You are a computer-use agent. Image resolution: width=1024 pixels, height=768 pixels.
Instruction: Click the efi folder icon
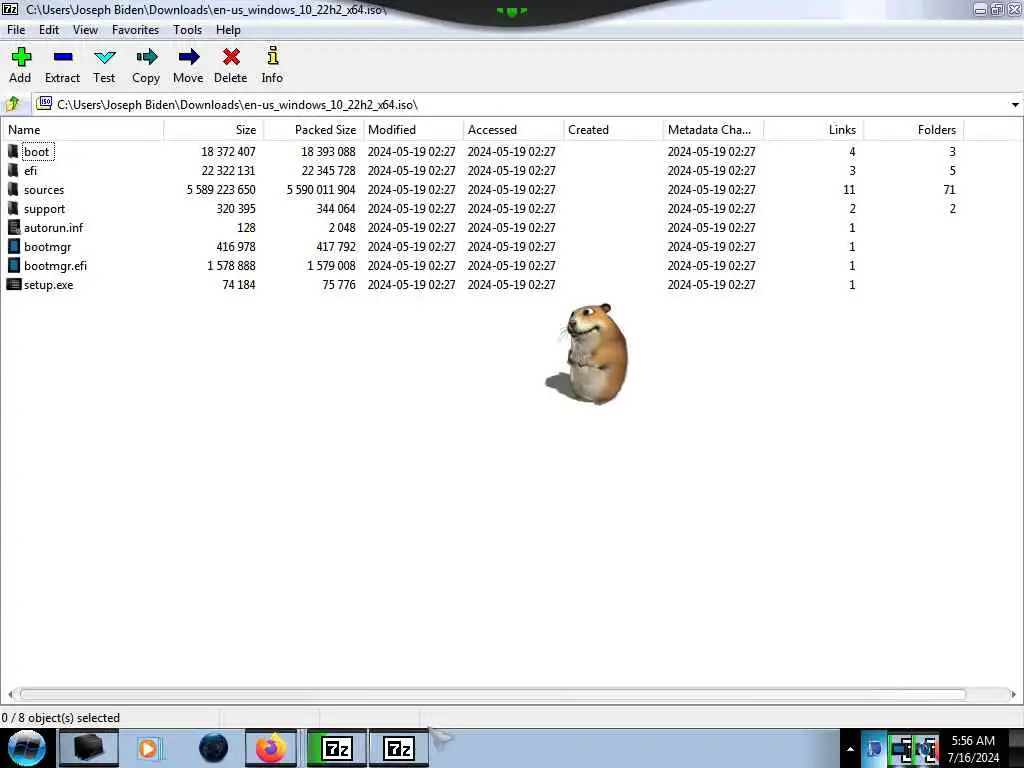point(13,170)
